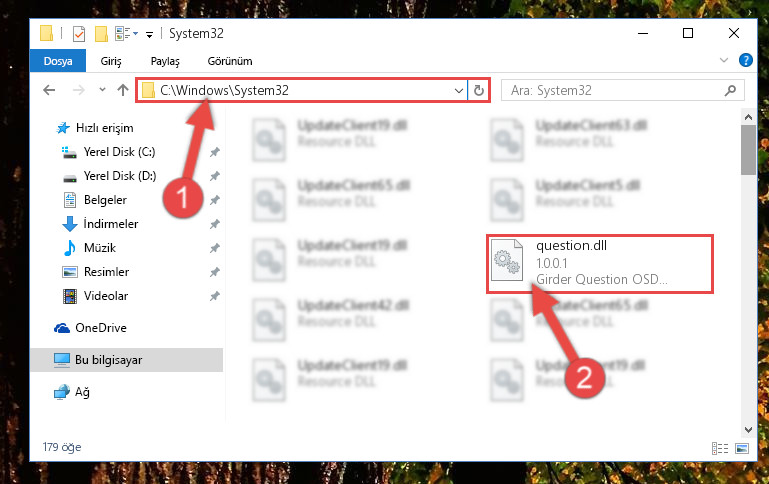Expand the address bar history dropdown
The image size is (769, 484).
point(459,91)
